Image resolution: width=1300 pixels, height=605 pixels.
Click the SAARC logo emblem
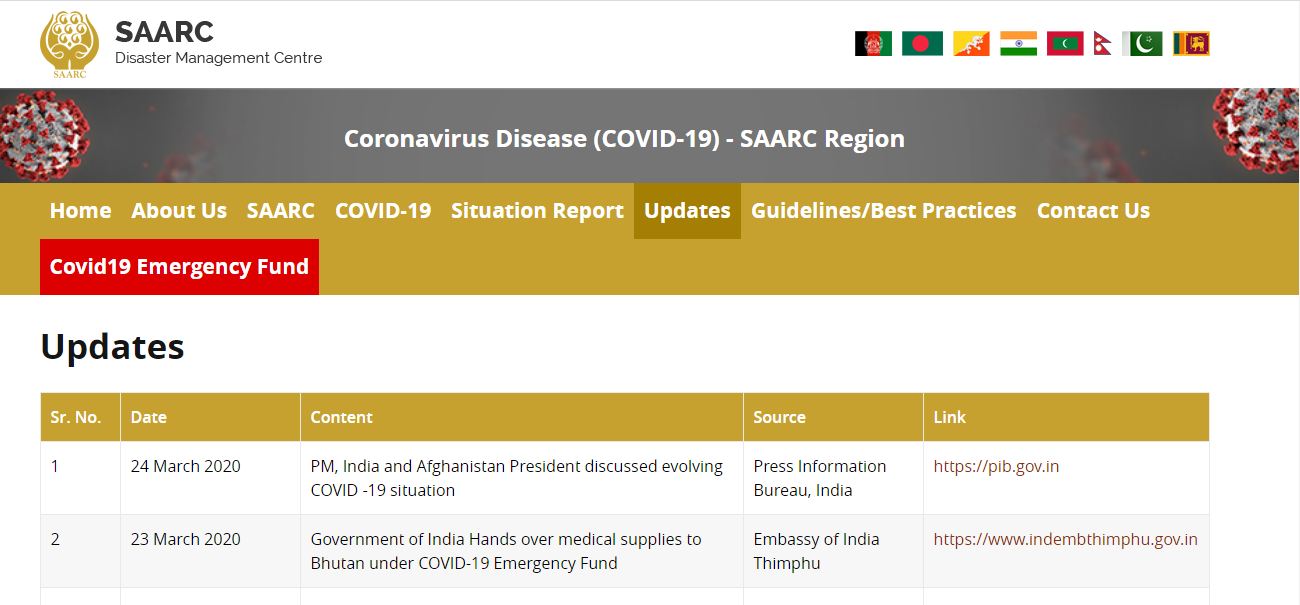tap(70, 45)
